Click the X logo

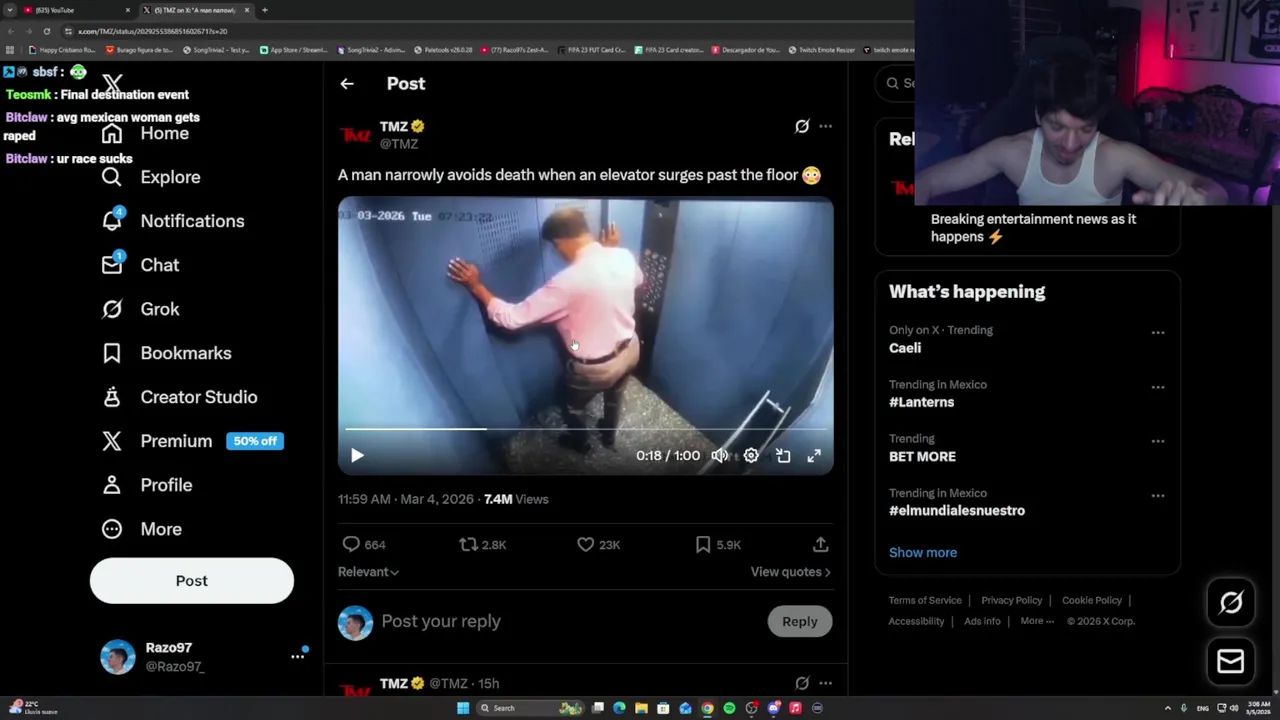[112, 85]
